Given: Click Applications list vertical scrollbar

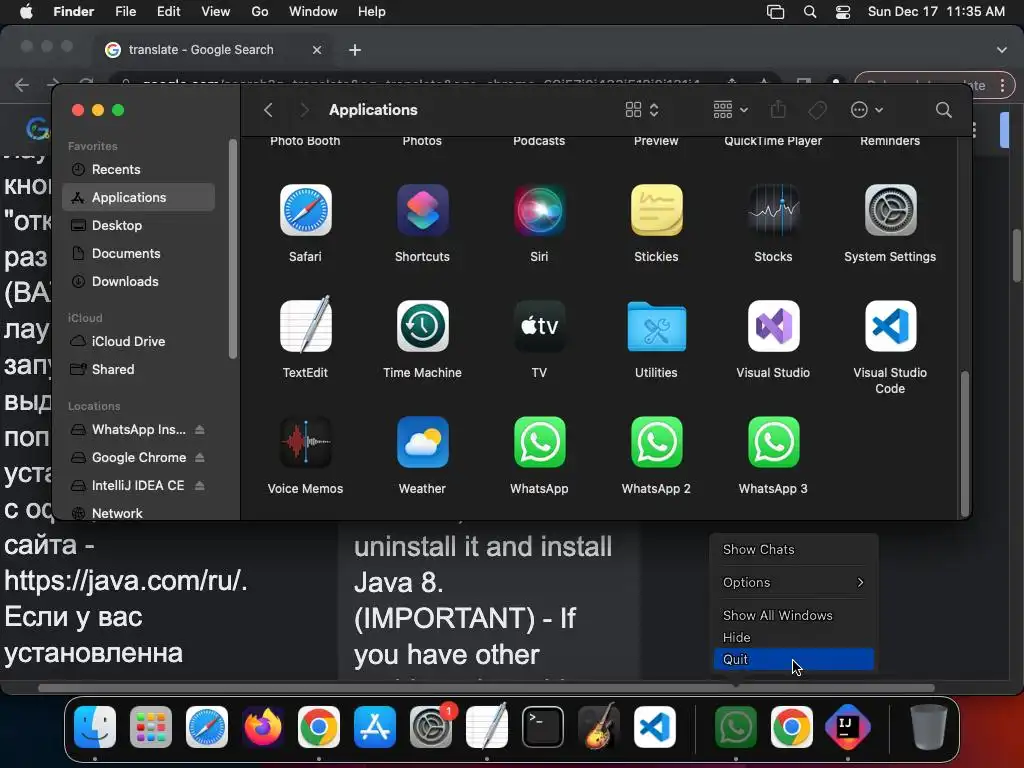Looking at the screenshot, I should click(x=965, y=443).
